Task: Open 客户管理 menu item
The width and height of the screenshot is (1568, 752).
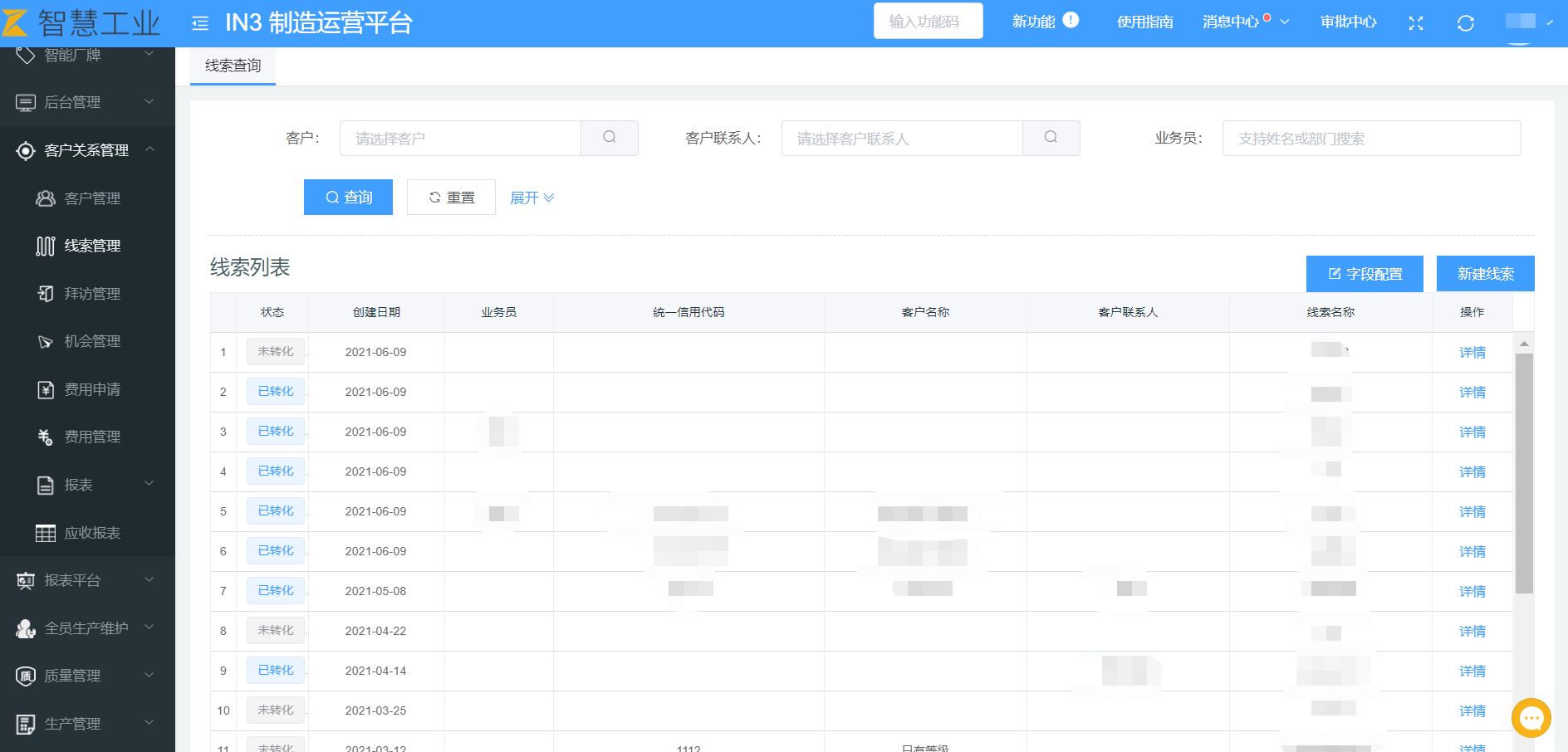Action: (x=92, y=198)
